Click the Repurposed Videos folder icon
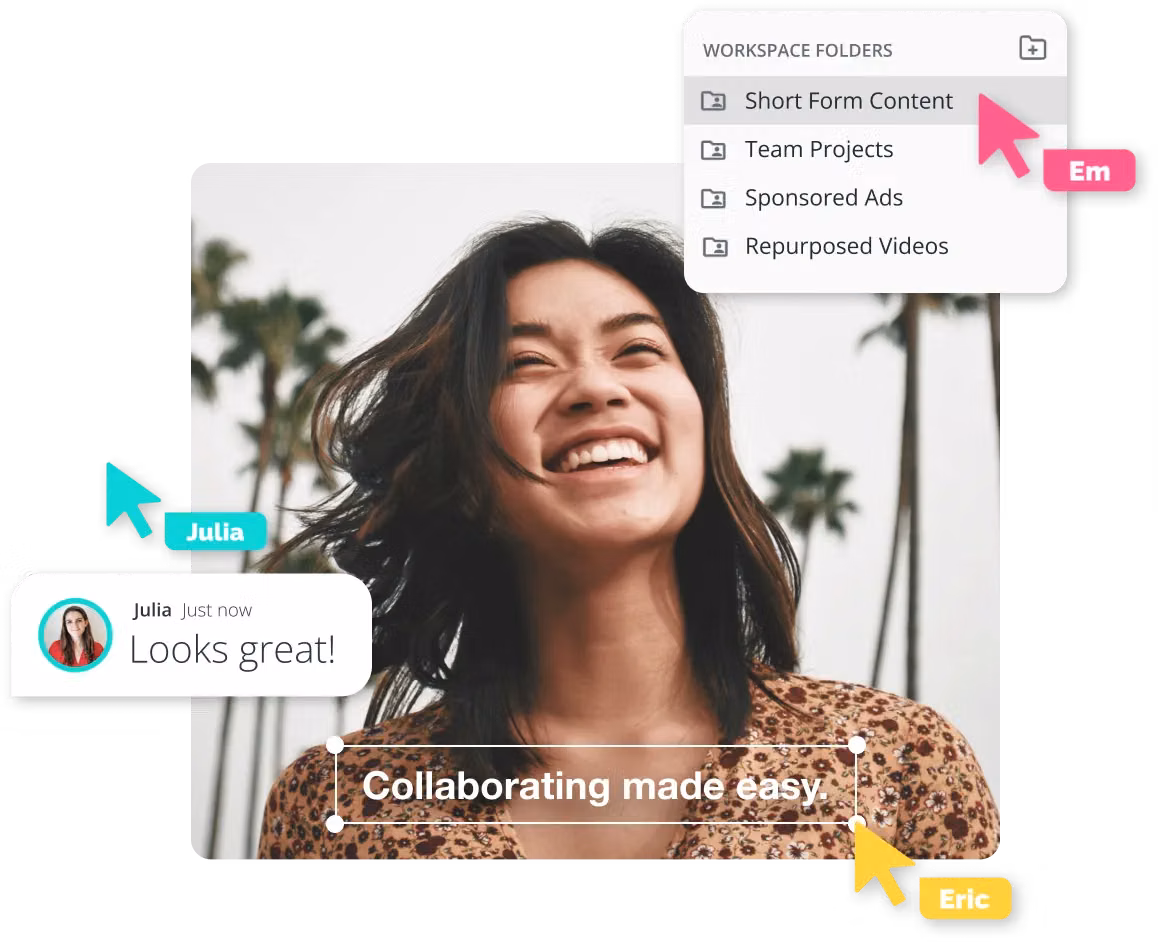The height and width of the screenshot is (942, 1158). click(x=713, y=247)
